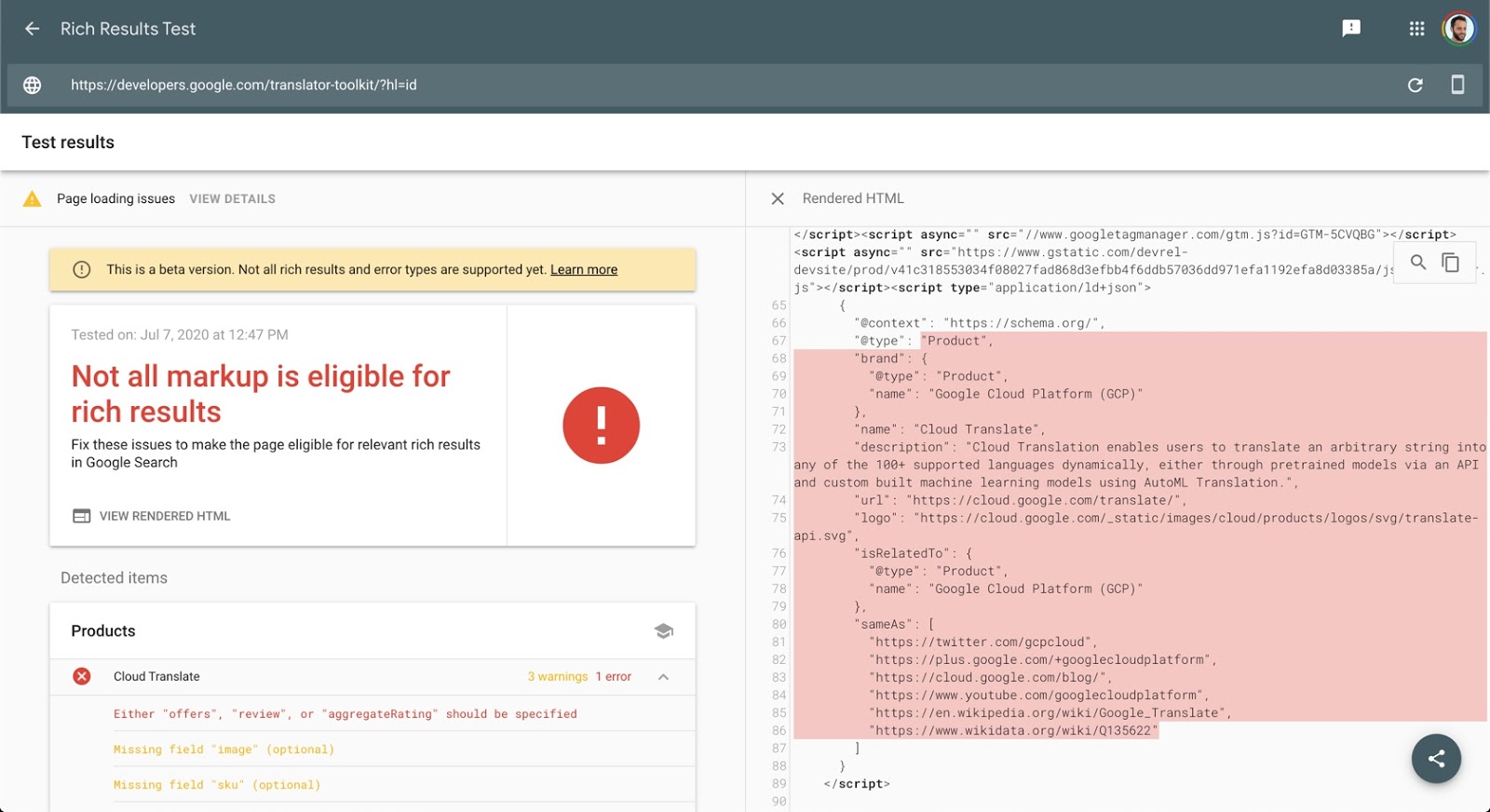Click the Cloud Translate detected item row
This screenshot has height=812, width=1490.
tap(372, 677)
